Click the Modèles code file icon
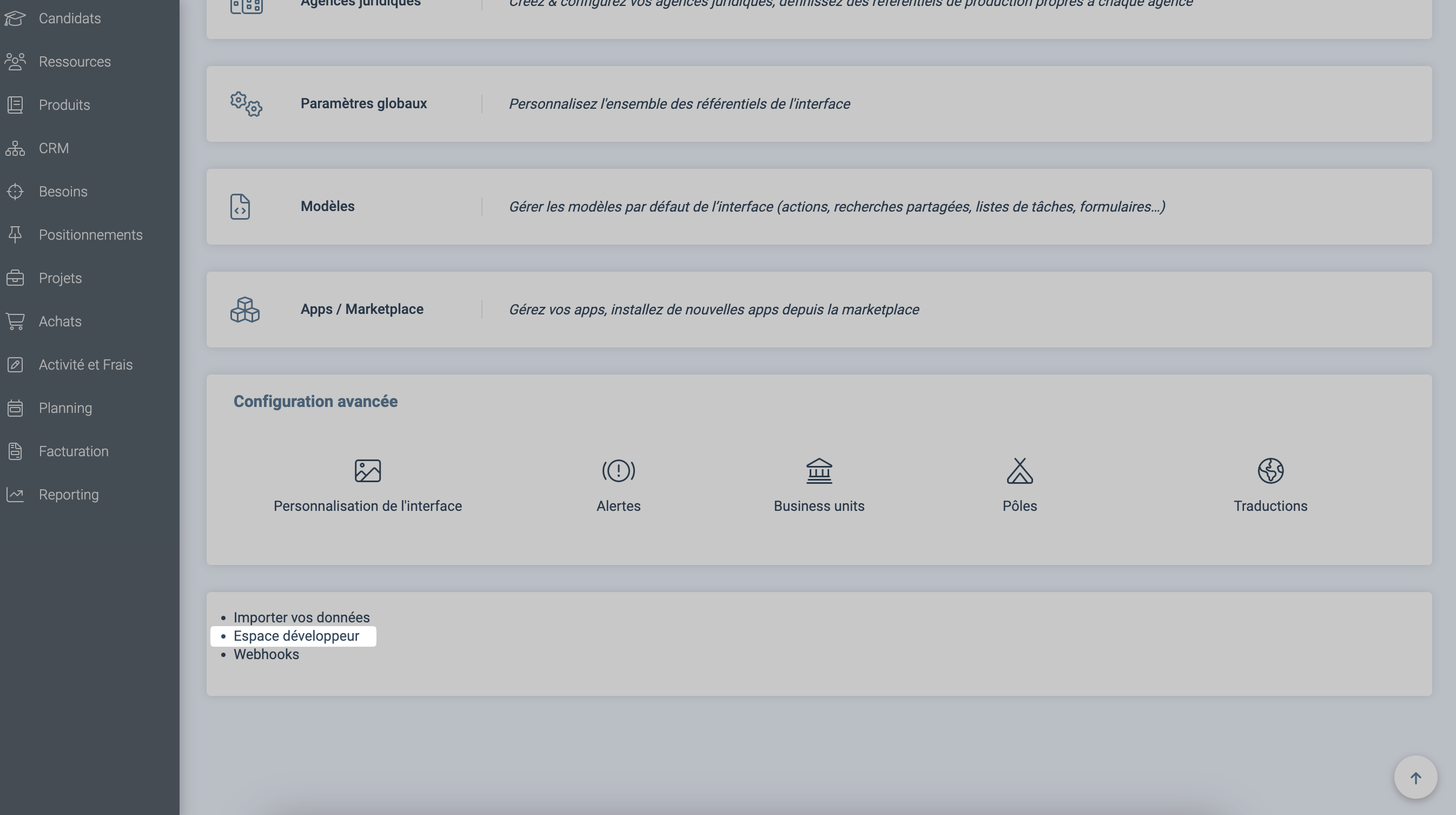Screen dimensions: 1456x815 (240, 206)
